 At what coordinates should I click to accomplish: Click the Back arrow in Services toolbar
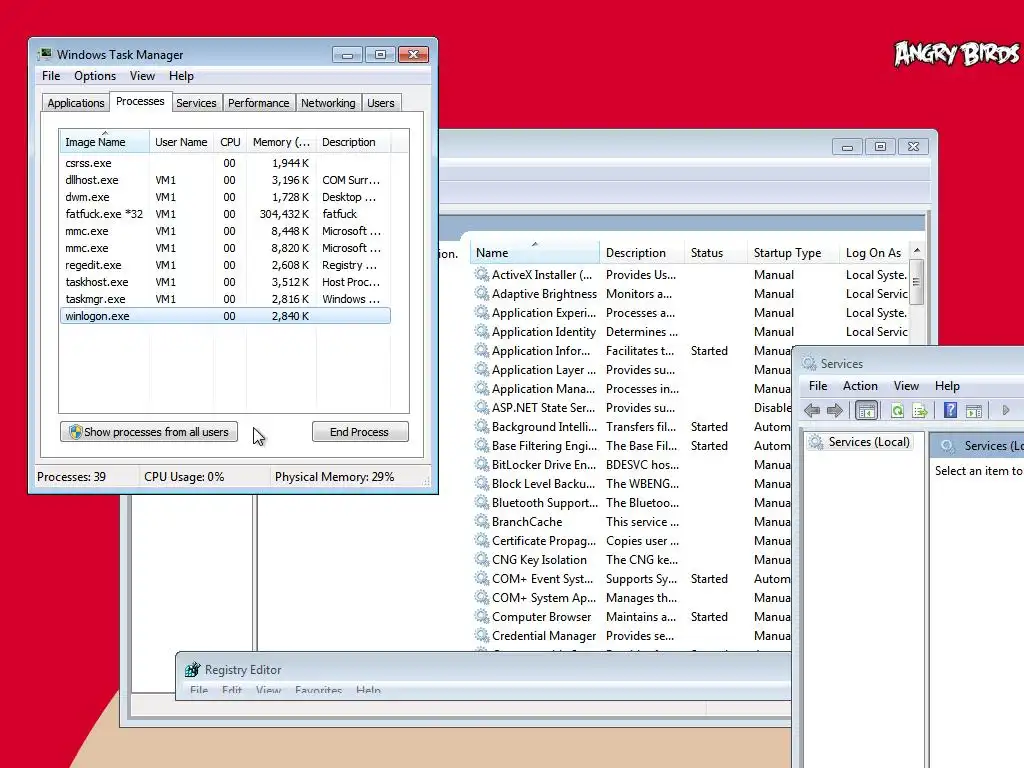click(x=812, y=410)
